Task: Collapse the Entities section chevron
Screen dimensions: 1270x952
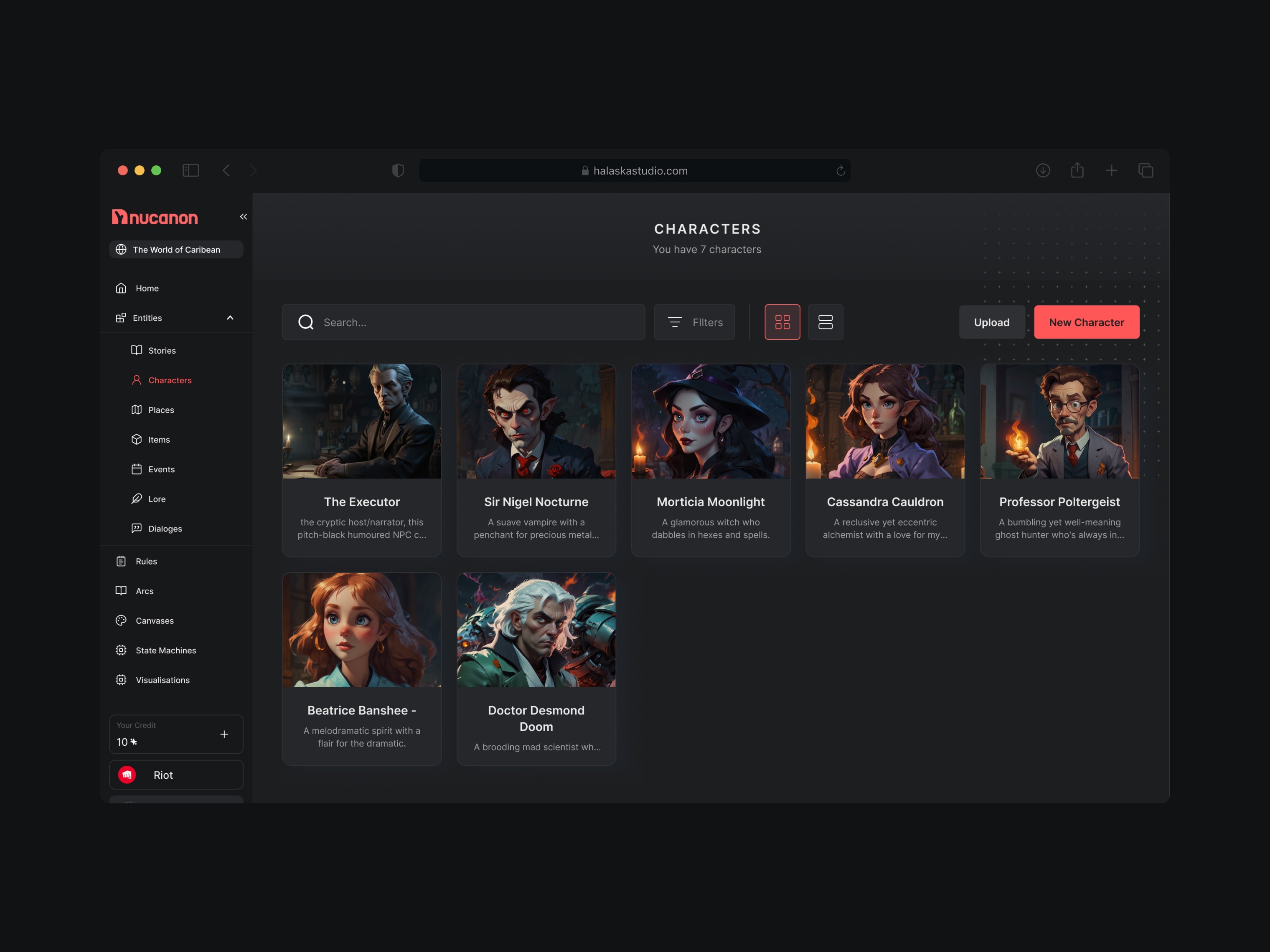Action: pos(230,317)
